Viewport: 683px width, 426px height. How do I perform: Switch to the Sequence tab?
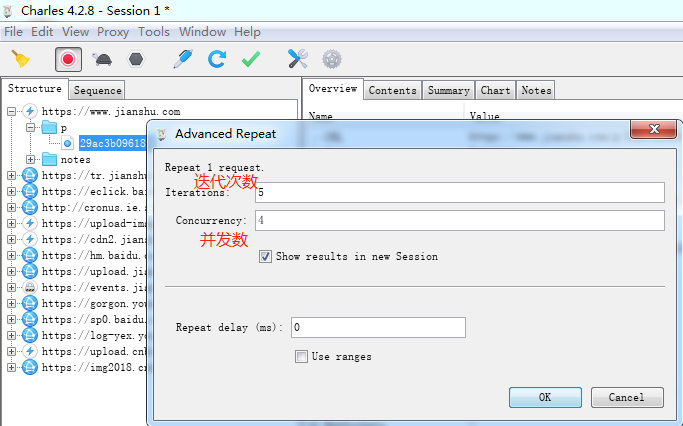tap(97, 90)
